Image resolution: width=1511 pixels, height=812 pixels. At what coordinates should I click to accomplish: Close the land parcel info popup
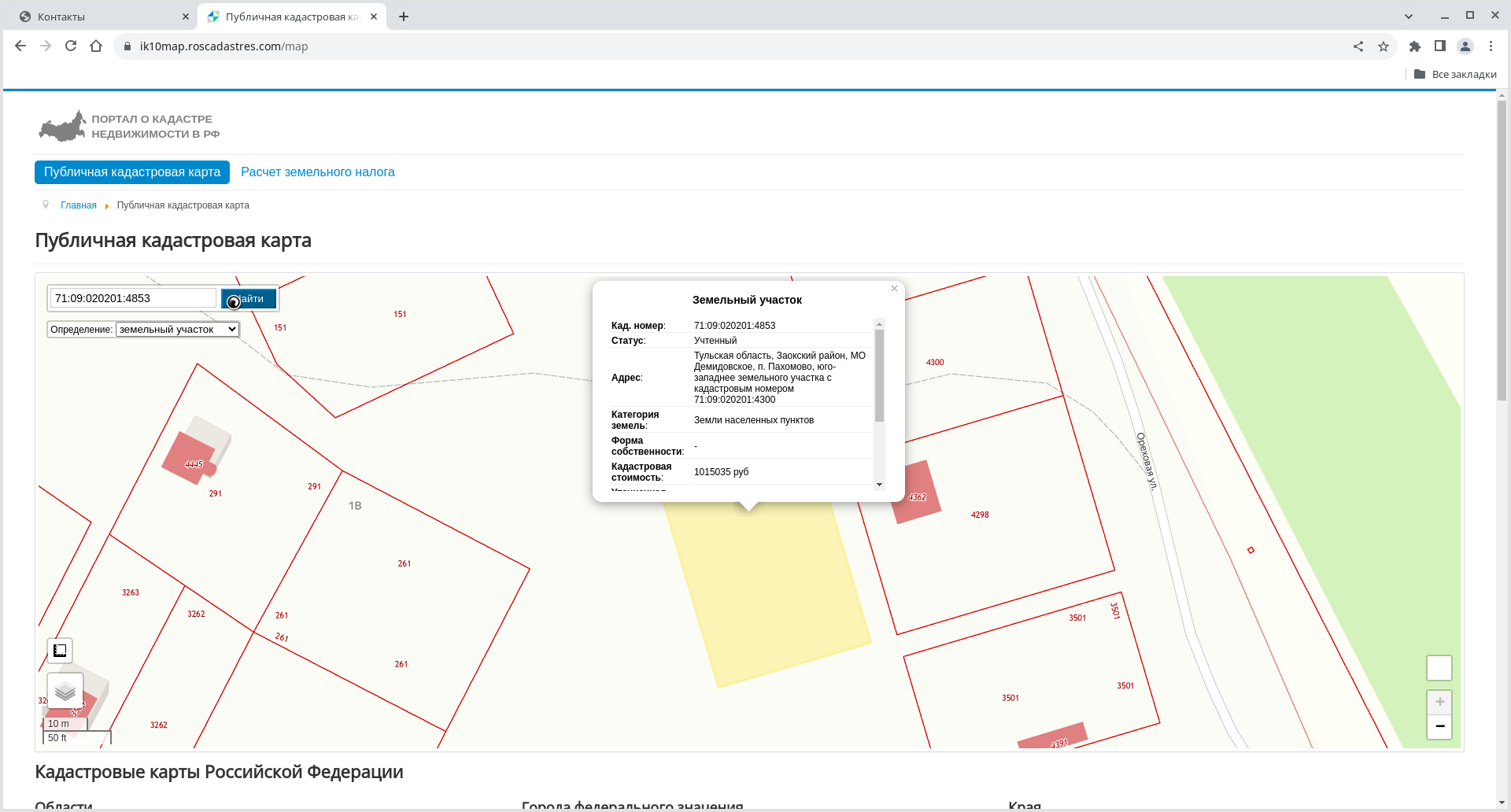pos(894,289)
